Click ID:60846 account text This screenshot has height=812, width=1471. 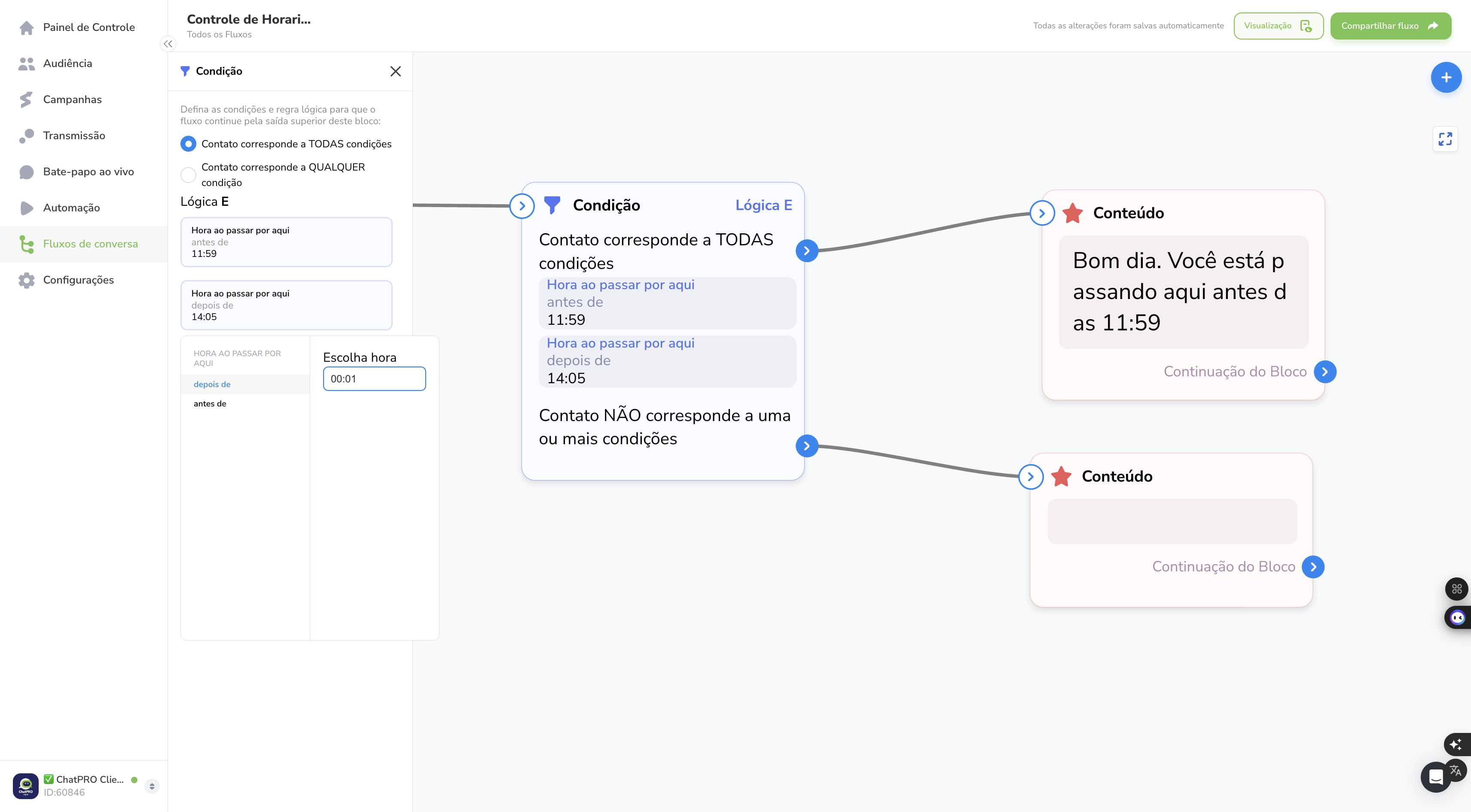coord(64,793)
